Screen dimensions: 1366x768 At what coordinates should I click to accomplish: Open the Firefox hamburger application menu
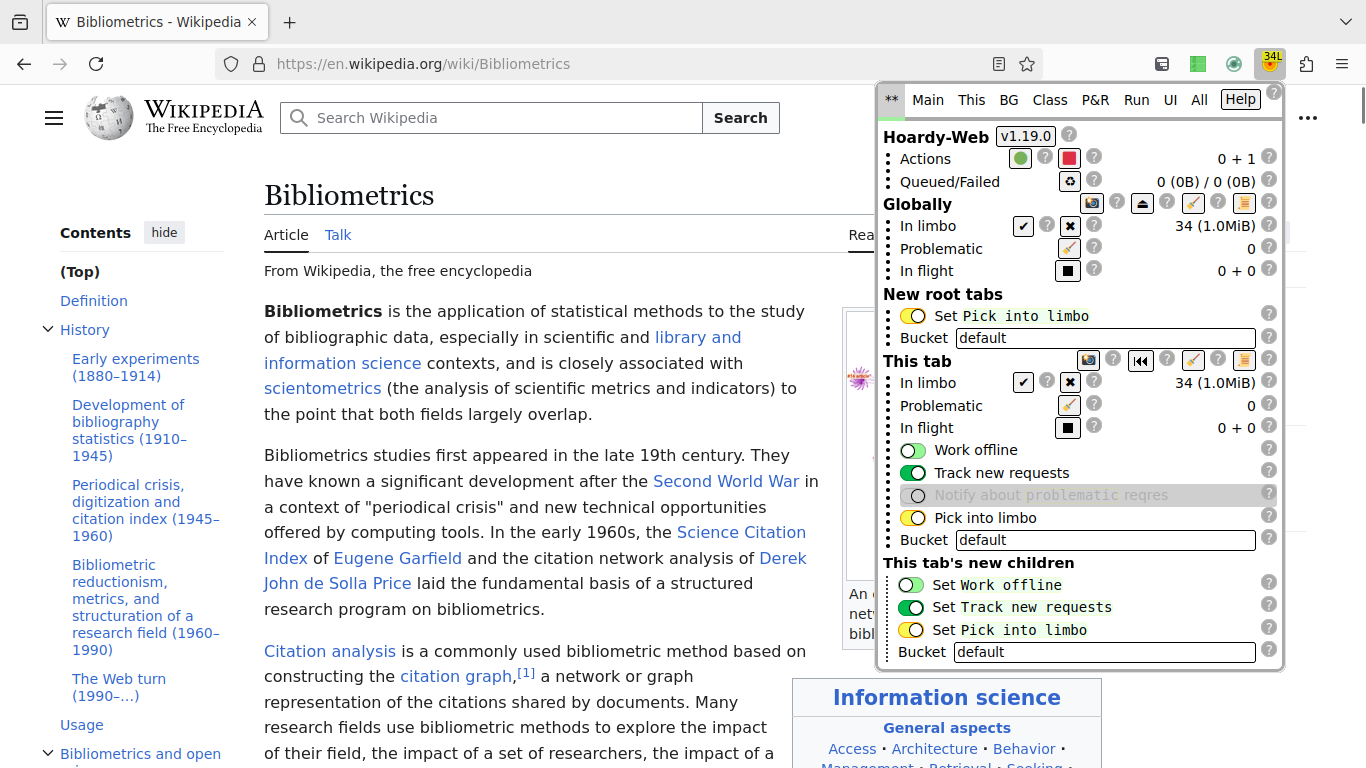pyautogui.click(x=1342, y=64)
